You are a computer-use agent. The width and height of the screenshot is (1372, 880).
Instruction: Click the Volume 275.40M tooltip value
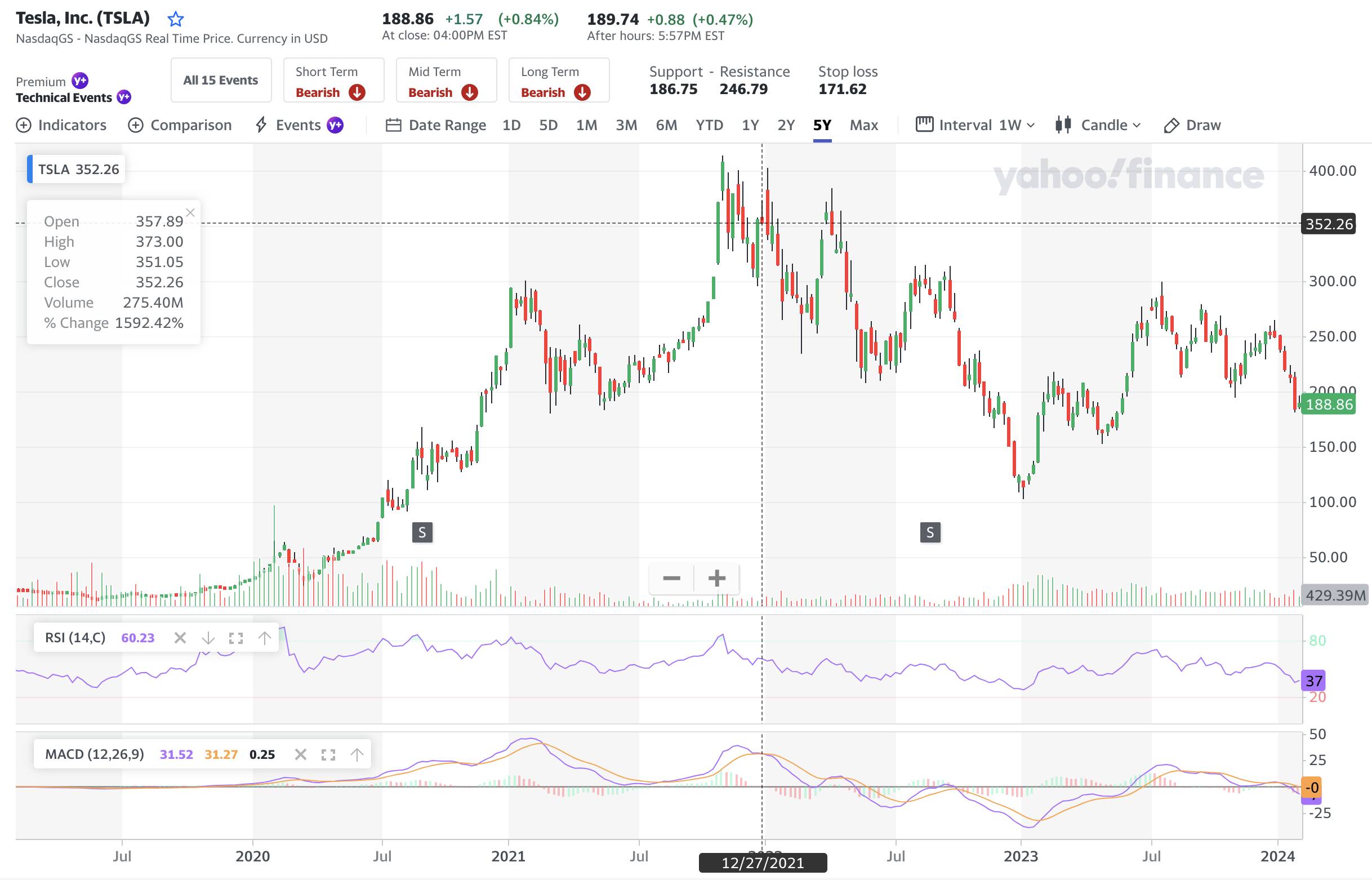coord(153,303)
